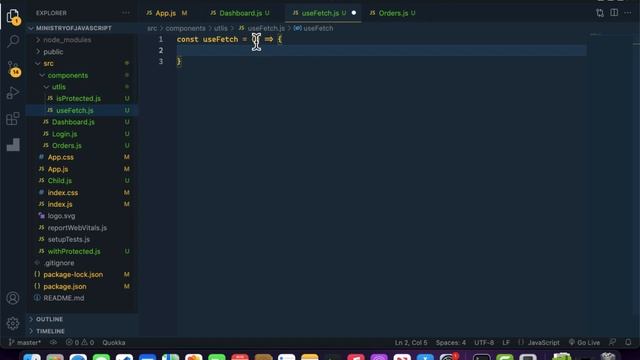This screenshot has width=640, height=360.
Task: Open Login.js file
Action: coord(64,134)
